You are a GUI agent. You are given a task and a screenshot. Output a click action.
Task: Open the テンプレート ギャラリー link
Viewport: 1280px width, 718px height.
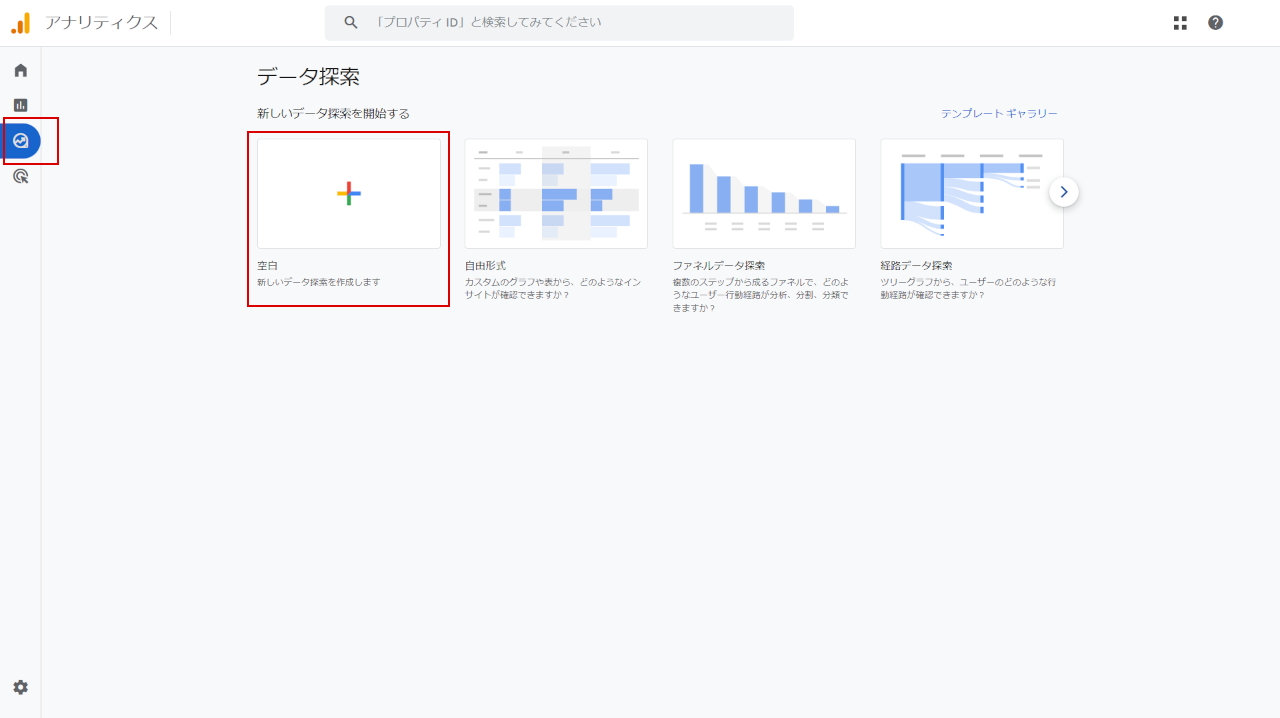click(x=998, y=114)
